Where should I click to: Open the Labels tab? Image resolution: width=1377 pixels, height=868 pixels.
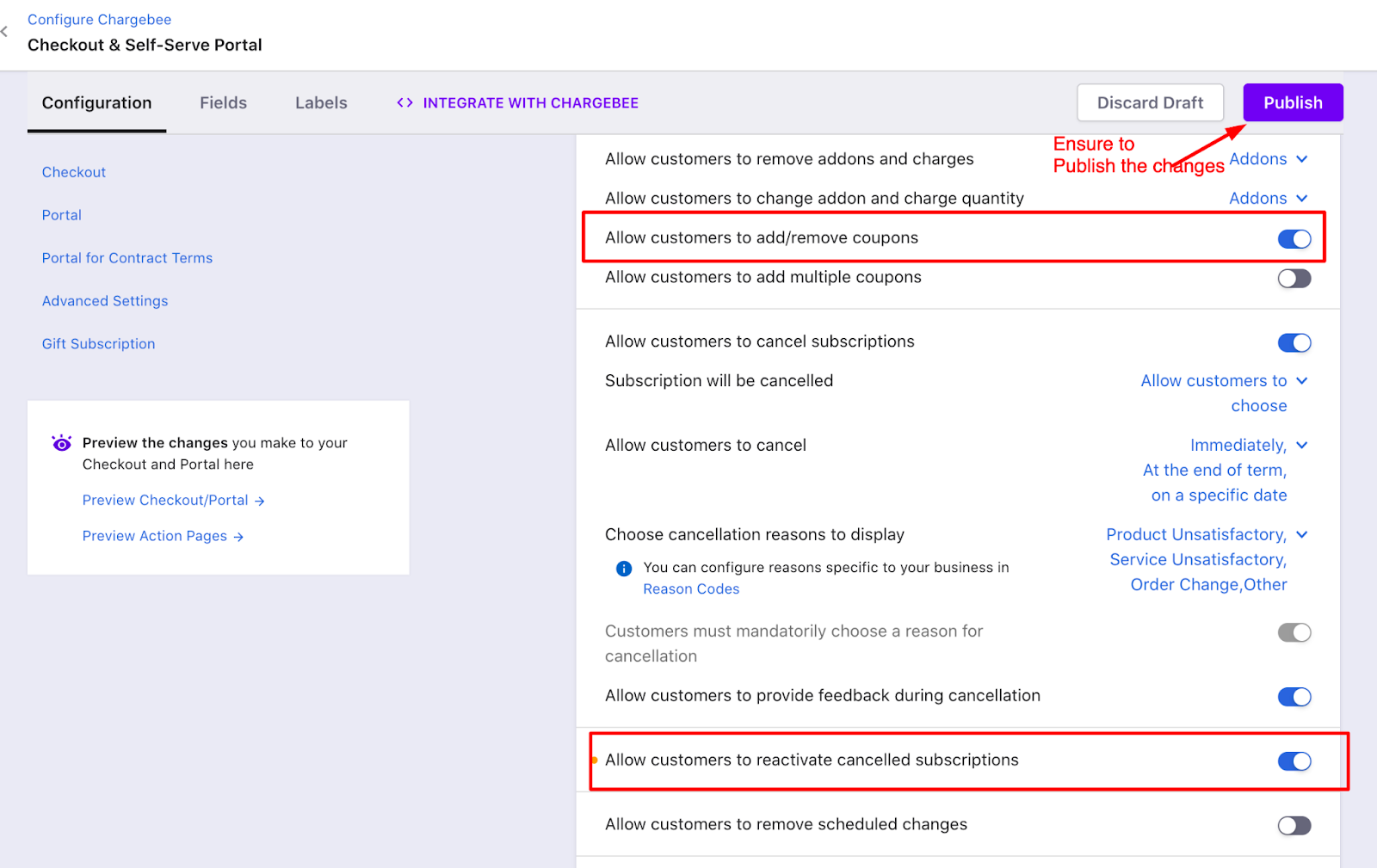pos(320,102)
